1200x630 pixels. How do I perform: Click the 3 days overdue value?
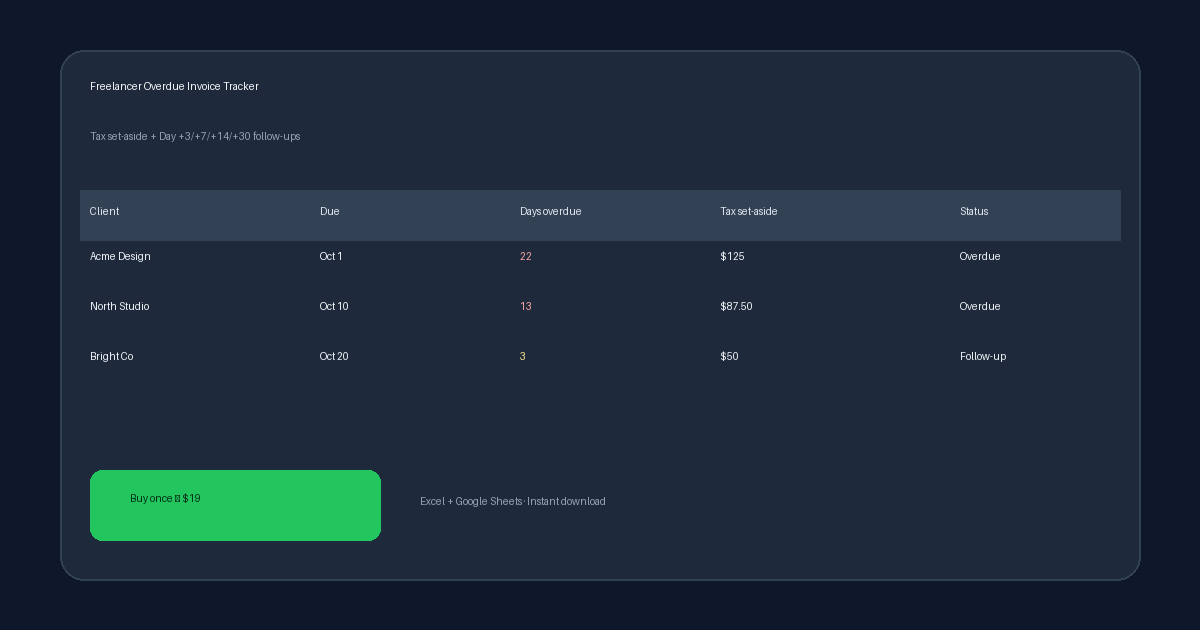(x=523, y=357)
